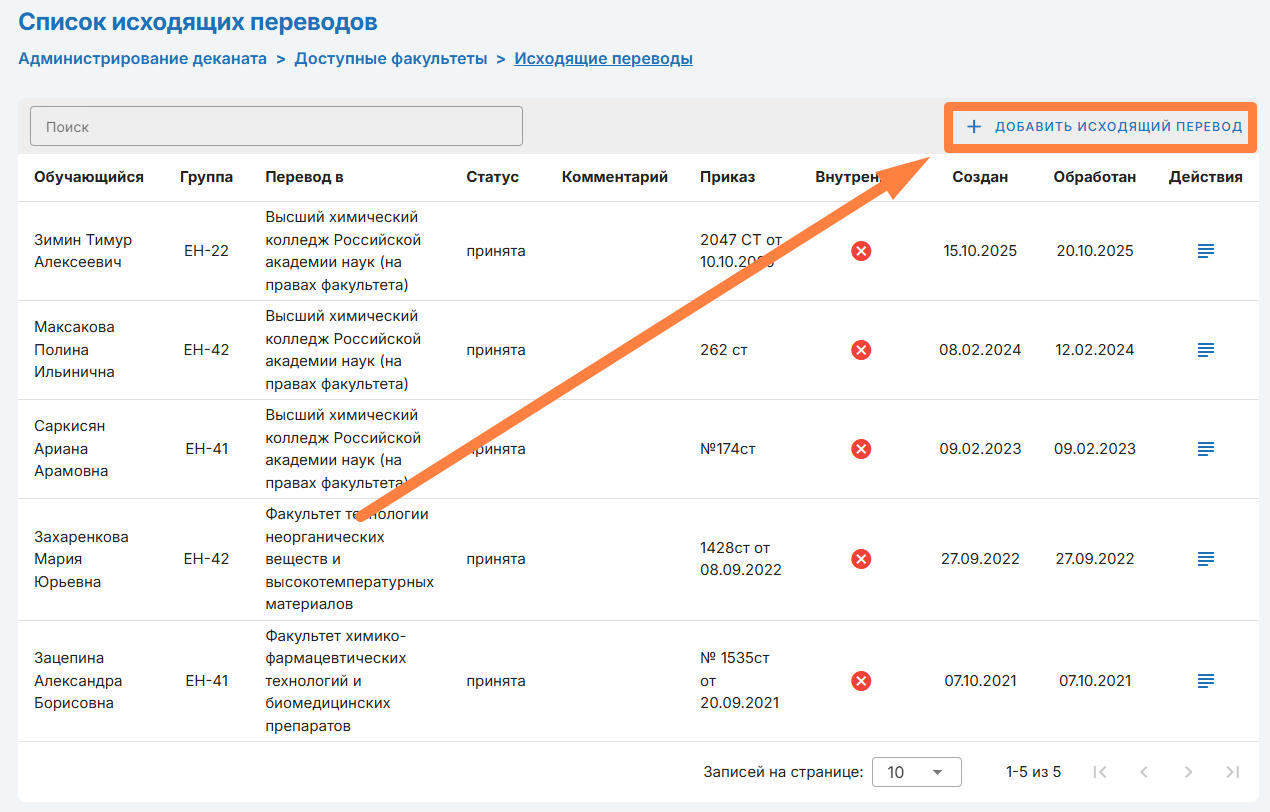This screenshot has width=1270, height=812.
Task: Click Добавить исходящий перевод button
Action: 1103,127
